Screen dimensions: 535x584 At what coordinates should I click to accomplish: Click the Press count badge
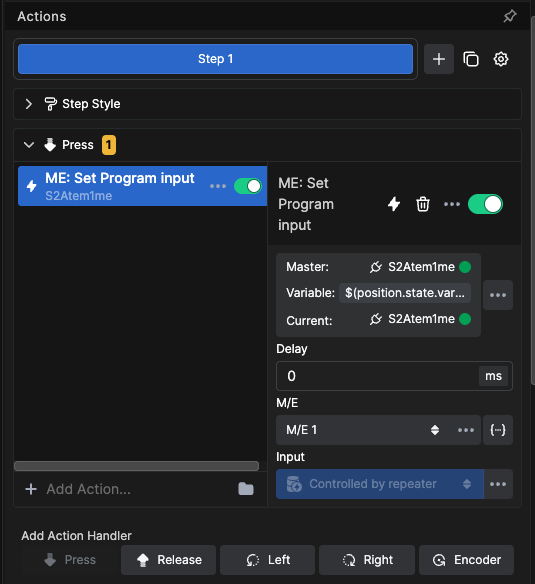pos(109,145)
